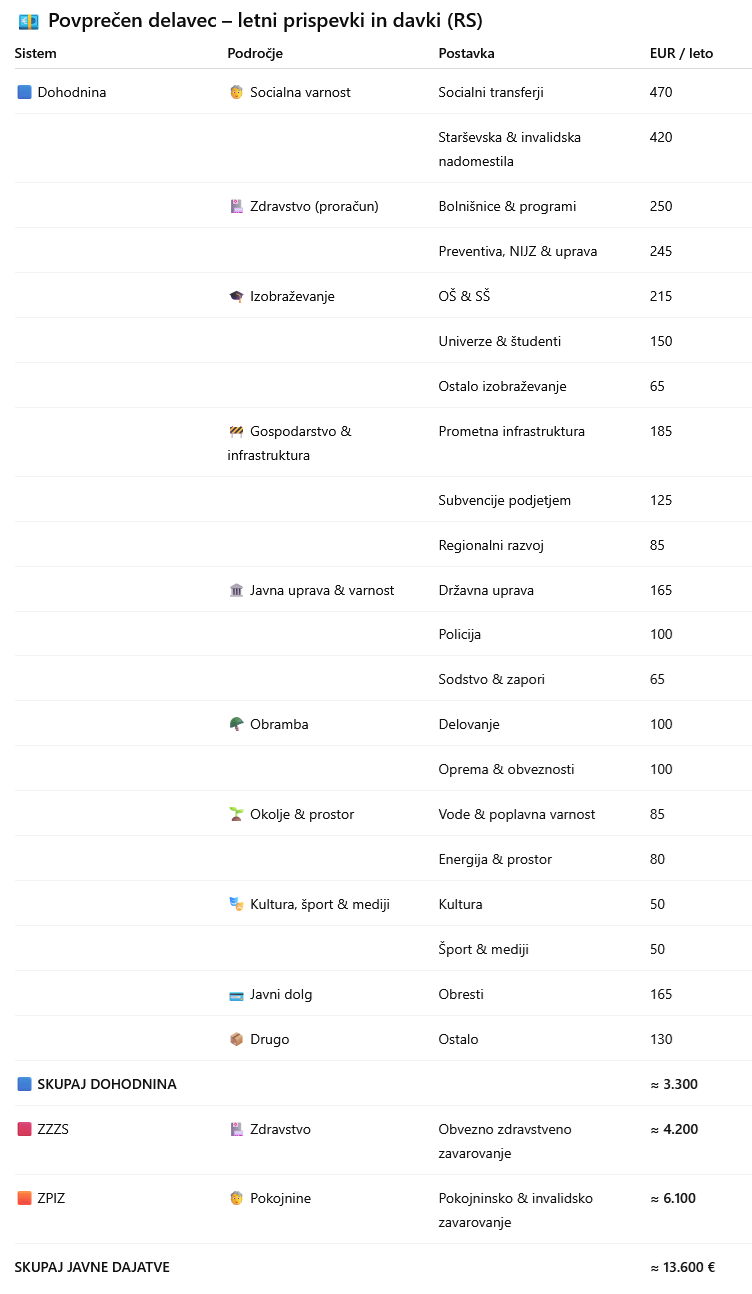The width and height of the screenshot is (752, 1294).
Task: Click the orange square next to ZPIZ
Action: click(25, 1199)
